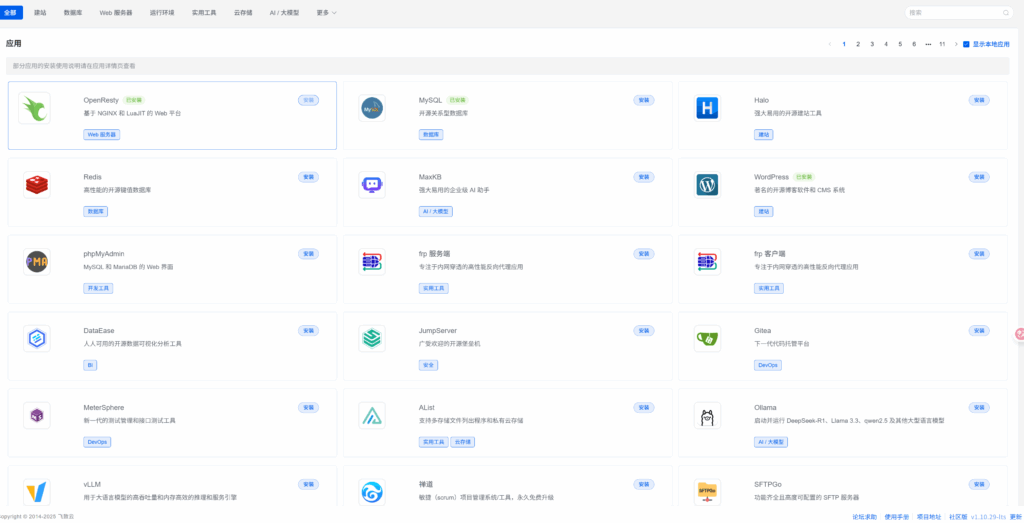The width and height of the screenshot is (1024, 523).
Task: Switch to the AI / 大模型 tab
Action: pyautogui.click(x=284, y=12)
